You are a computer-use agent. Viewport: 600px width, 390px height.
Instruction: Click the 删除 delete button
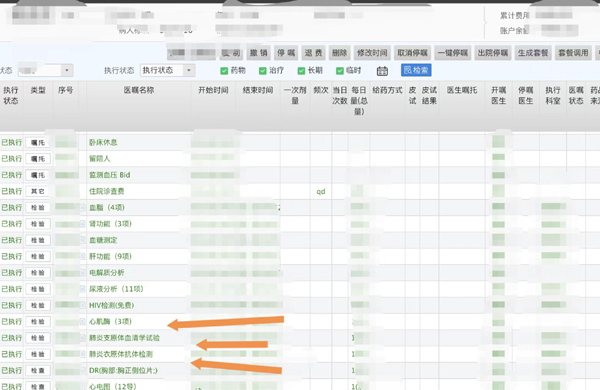pos(339,53)
